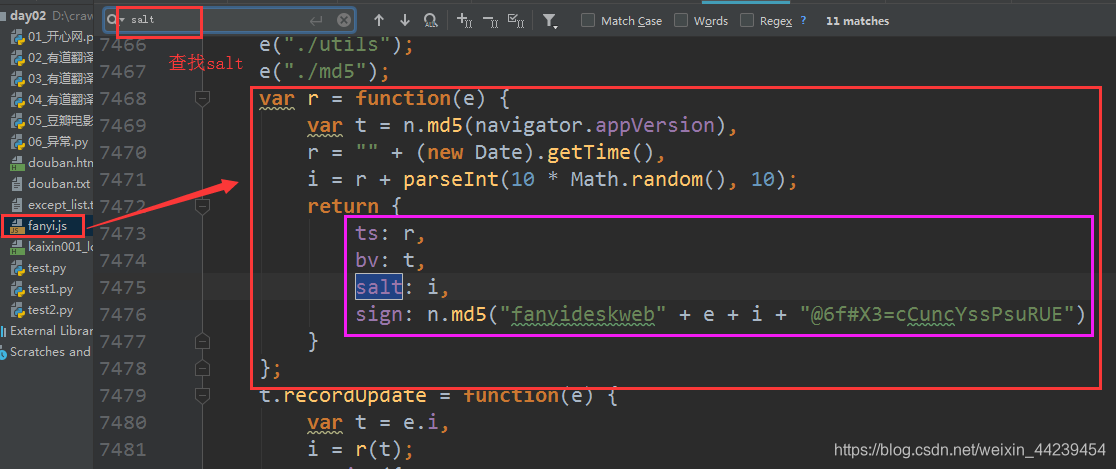This screenshot has width=1116, height=469.
Task: Click the JS icon beside fanyi.js
Action: pyautogui.click(x=18, y=226)
